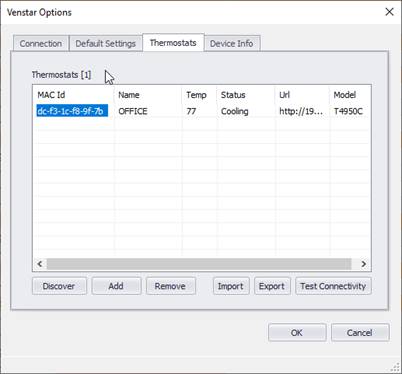Export thermostats list
The width and height of the screenshot is (402, 374).
click(x=272, y=286)
